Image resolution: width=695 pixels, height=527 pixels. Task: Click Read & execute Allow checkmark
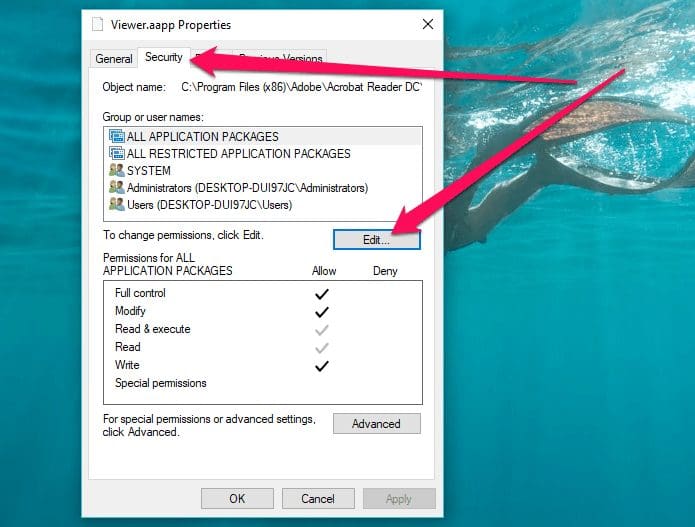point(322,330)
